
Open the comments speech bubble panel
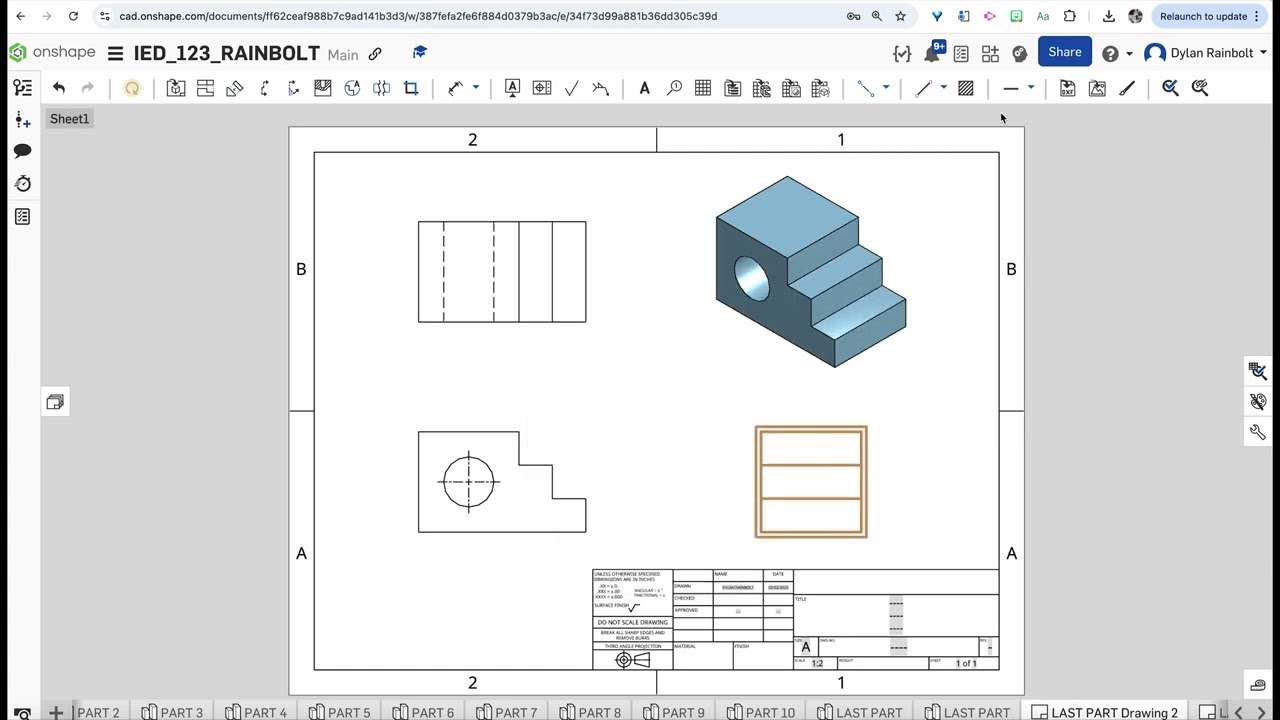coord(22,151)
